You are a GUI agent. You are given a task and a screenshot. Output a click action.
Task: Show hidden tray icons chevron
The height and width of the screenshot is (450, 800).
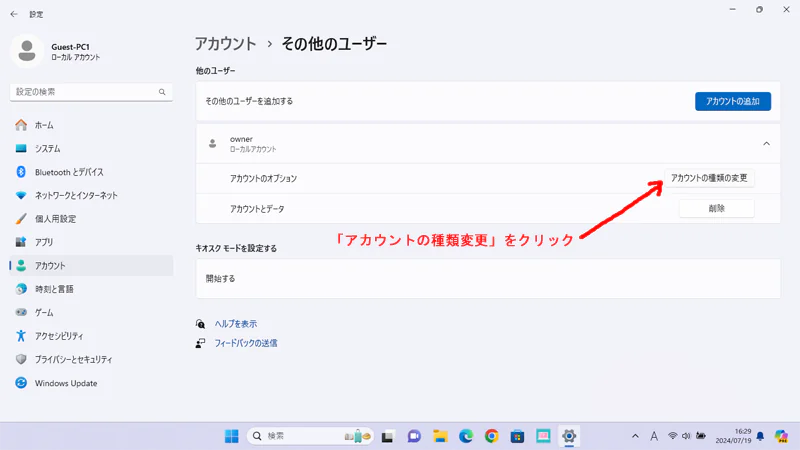coord(635,436)
